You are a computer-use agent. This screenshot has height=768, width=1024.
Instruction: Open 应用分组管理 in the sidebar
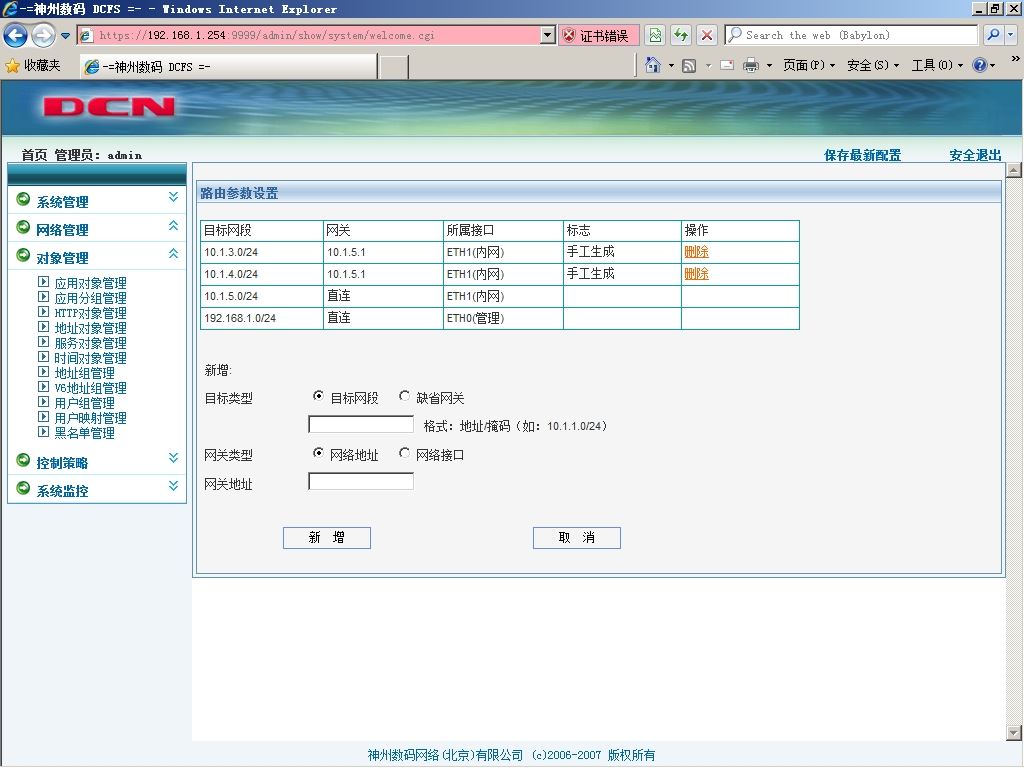point(90,298)
